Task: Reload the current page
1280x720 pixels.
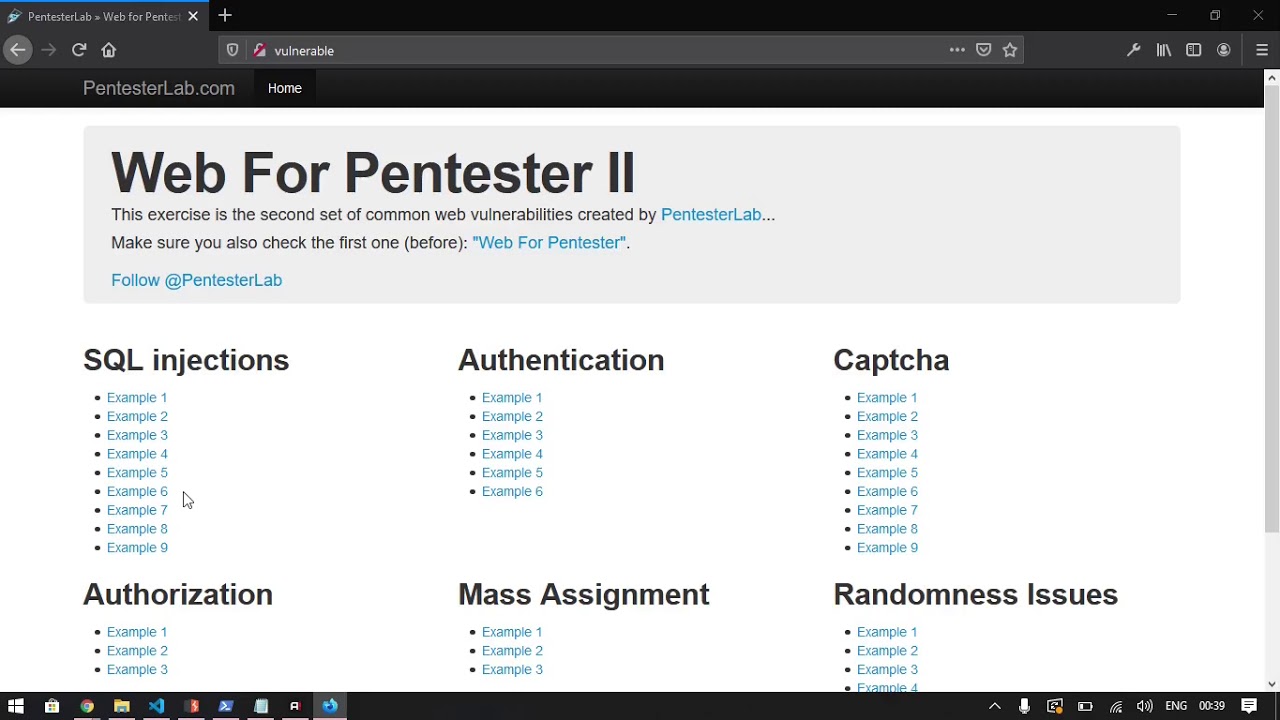Action: coord(79,50)
